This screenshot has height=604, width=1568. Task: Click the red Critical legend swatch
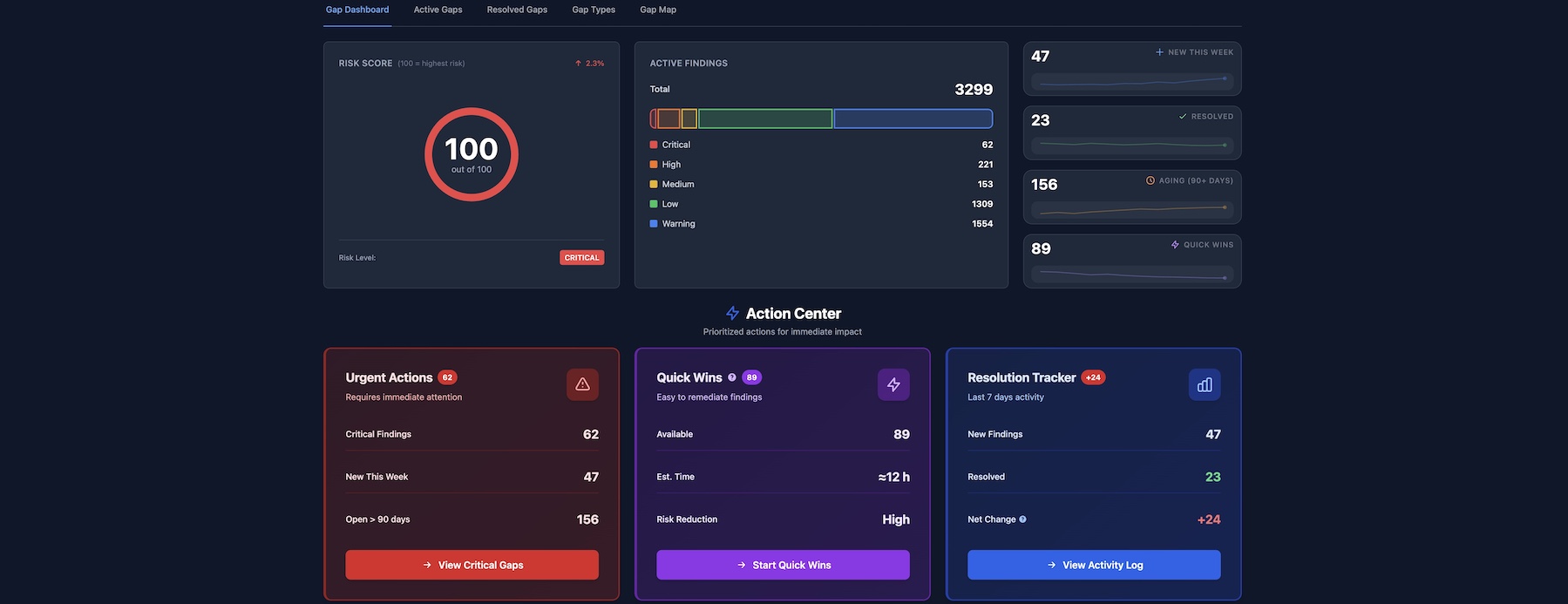(x=654, y=145)
